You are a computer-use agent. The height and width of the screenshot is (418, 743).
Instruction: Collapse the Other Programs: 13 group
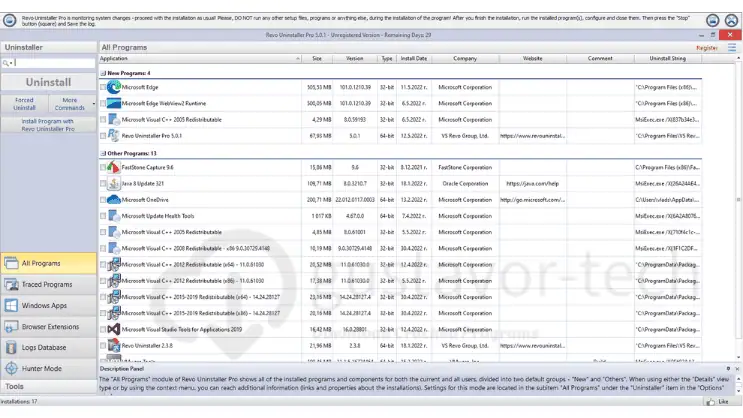[103, 154]
